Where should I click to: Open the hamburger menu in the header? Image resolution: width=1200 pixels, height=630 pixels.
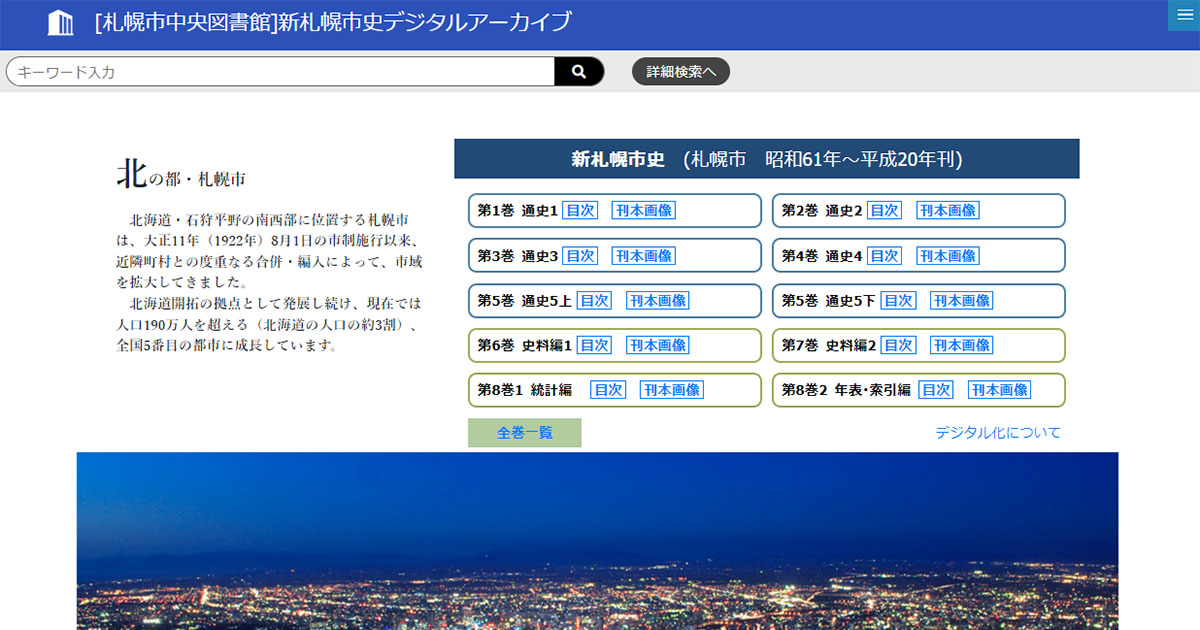1183,15
